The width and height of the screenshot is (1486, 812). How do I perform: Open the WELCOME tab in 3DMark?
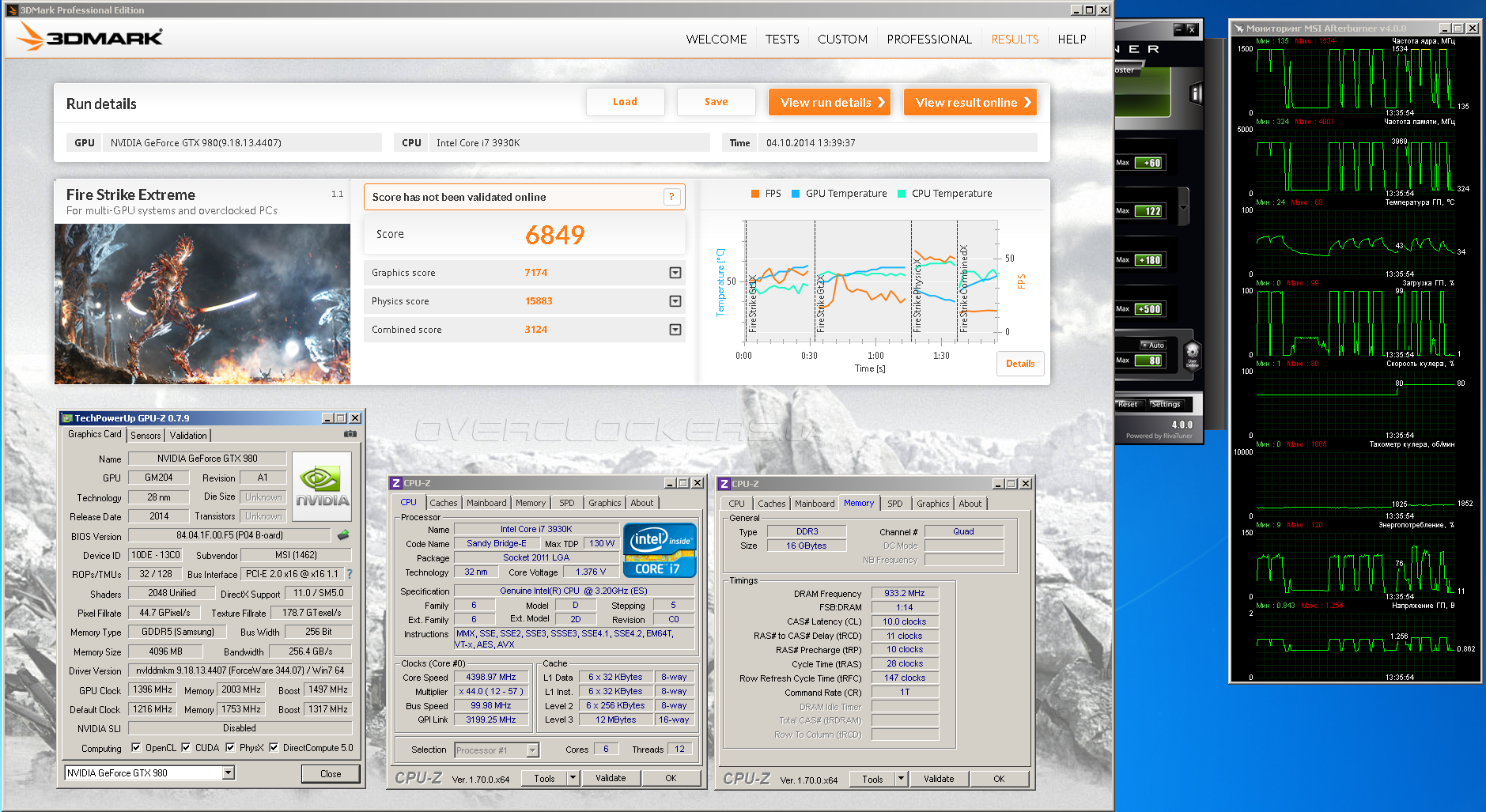click(x=717, y=39)
